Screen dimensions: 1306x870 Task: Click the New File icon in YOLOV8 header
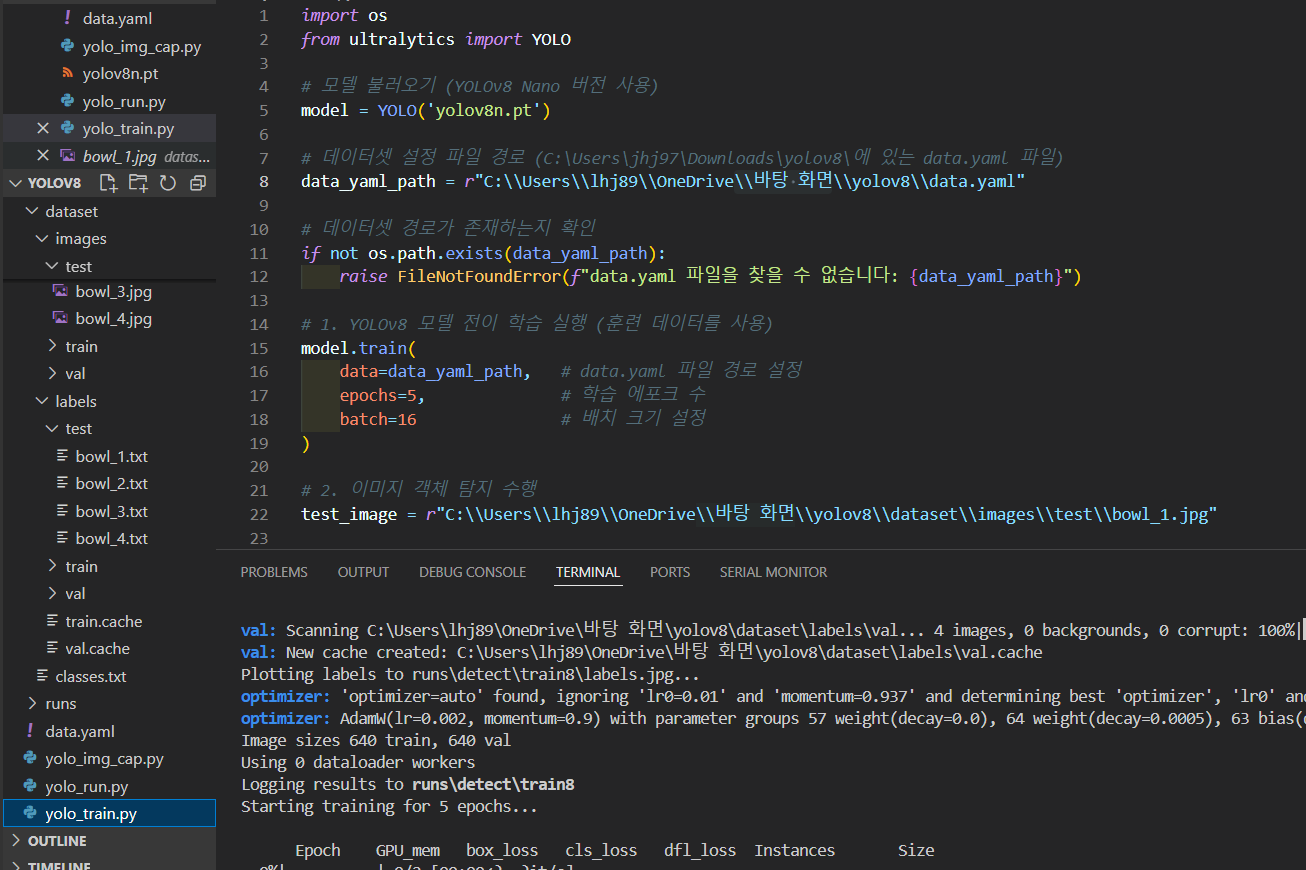(108, 183)
